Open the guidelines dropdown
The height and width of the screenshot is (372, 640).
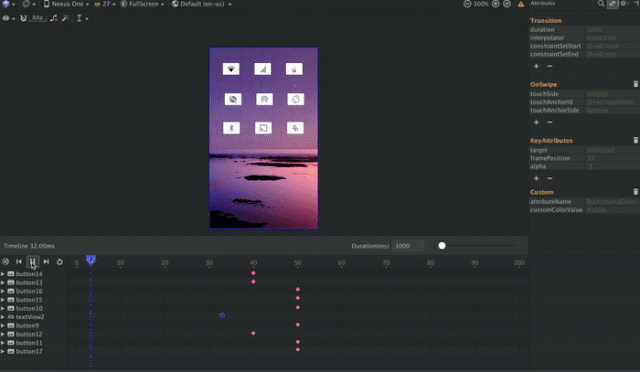pyautogui.click(x=82, y=18)
